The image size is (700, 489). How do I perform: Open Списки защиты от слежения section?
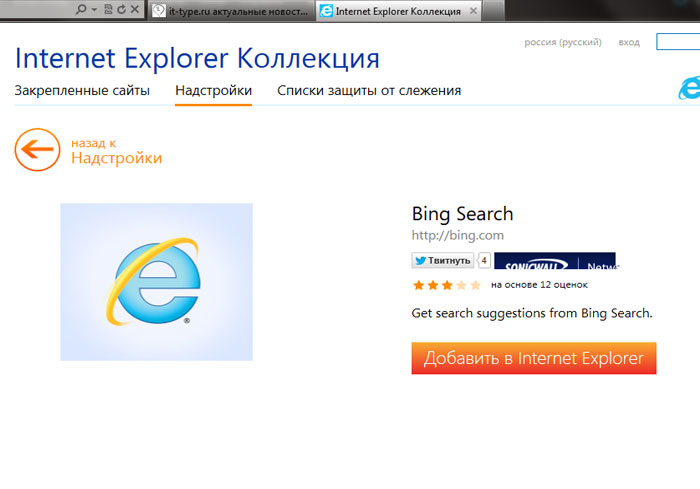pos(369,91)
